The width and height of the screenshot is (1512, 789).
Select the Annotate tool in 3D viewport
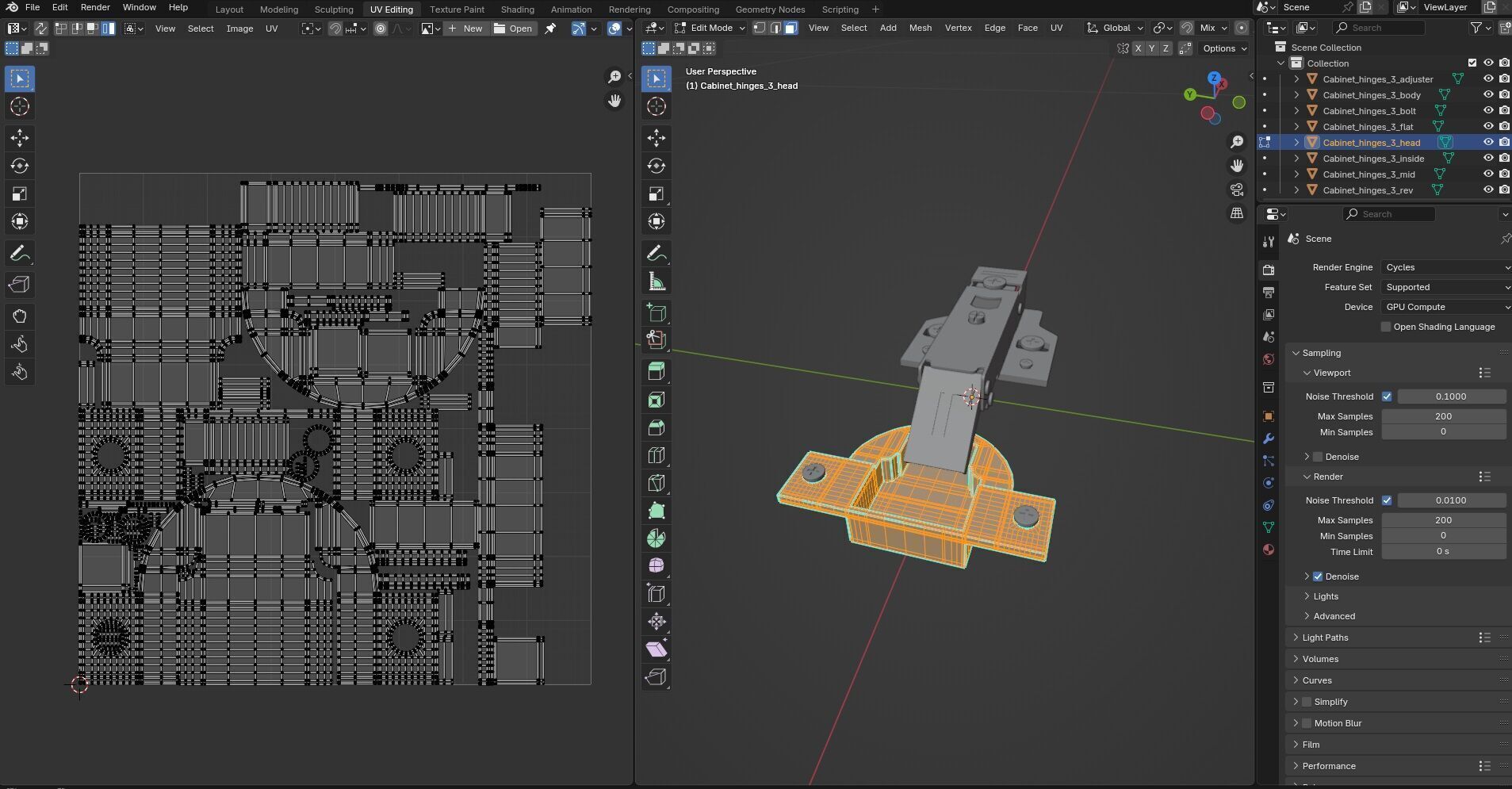click(656, 254)
